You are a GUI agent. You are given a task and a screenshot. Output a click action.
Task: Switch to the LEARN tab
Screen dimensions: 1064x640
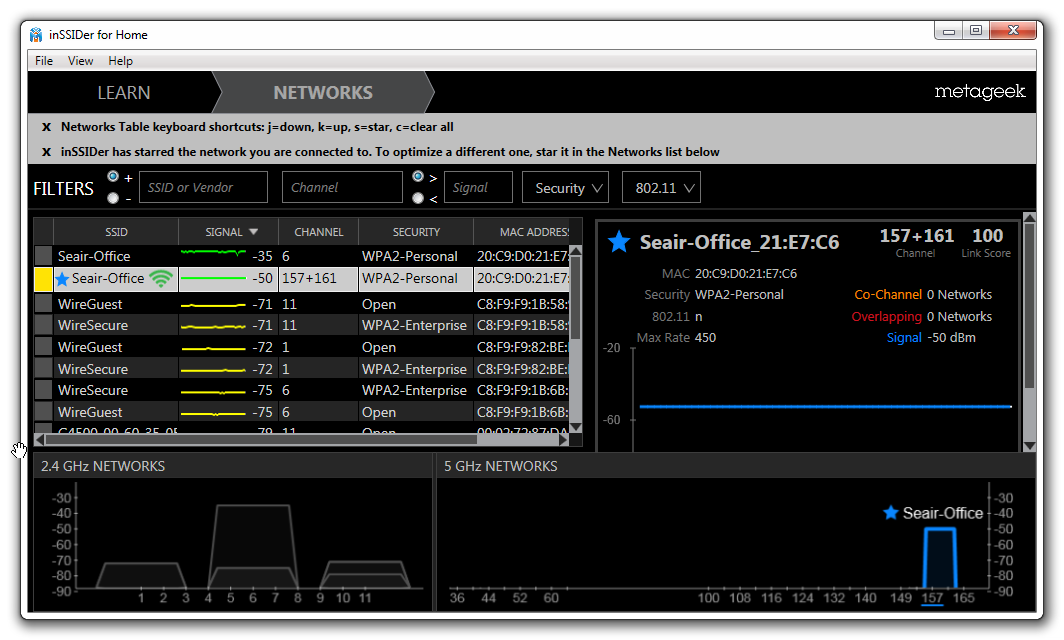(x=124, y=92)
